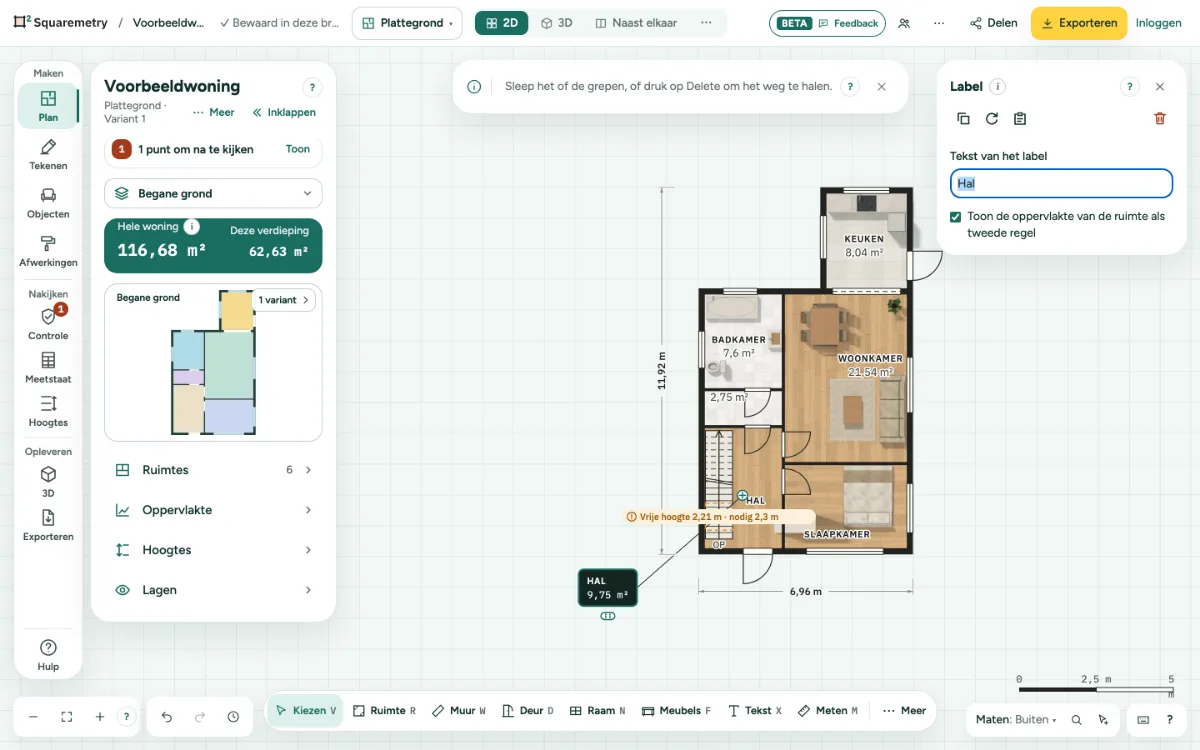Expand the Oppervlakte section
Image resolution: width=1200 pixels, height=750 pixels.
point(213,510)
